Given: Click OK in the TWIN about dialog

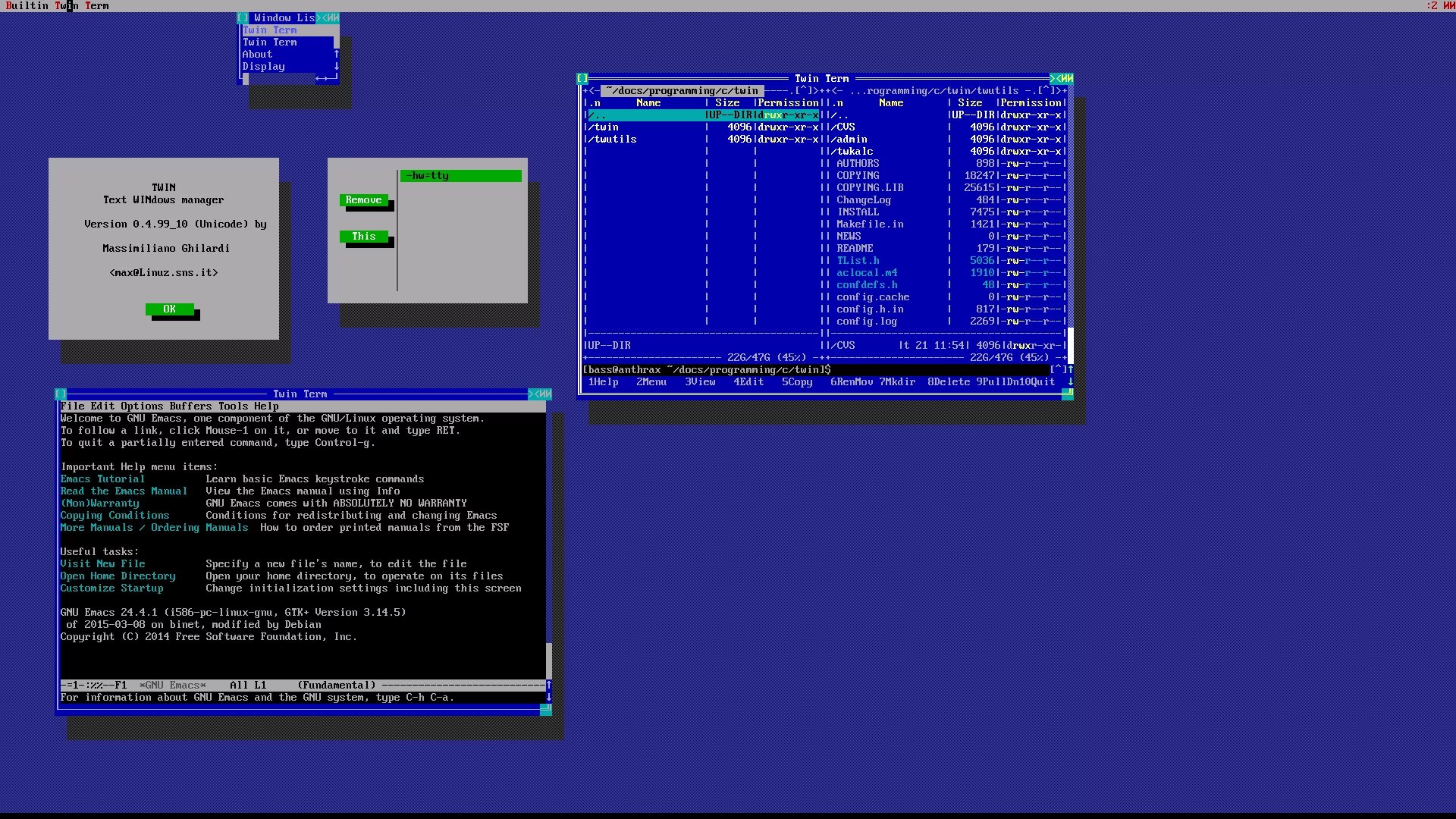Looking at the screenshot, I should [170, 309].
